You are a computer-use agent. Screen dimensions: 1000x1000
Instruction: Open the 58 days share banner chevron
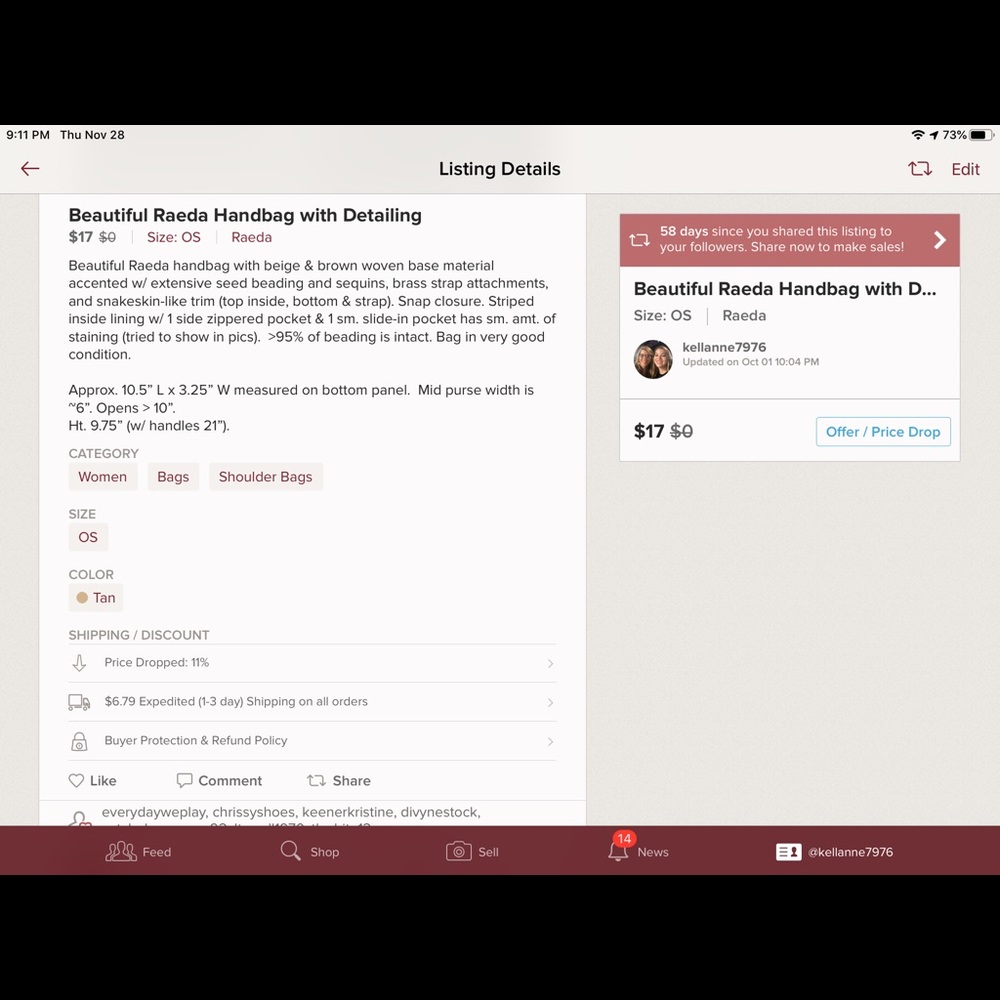(939, 240)
